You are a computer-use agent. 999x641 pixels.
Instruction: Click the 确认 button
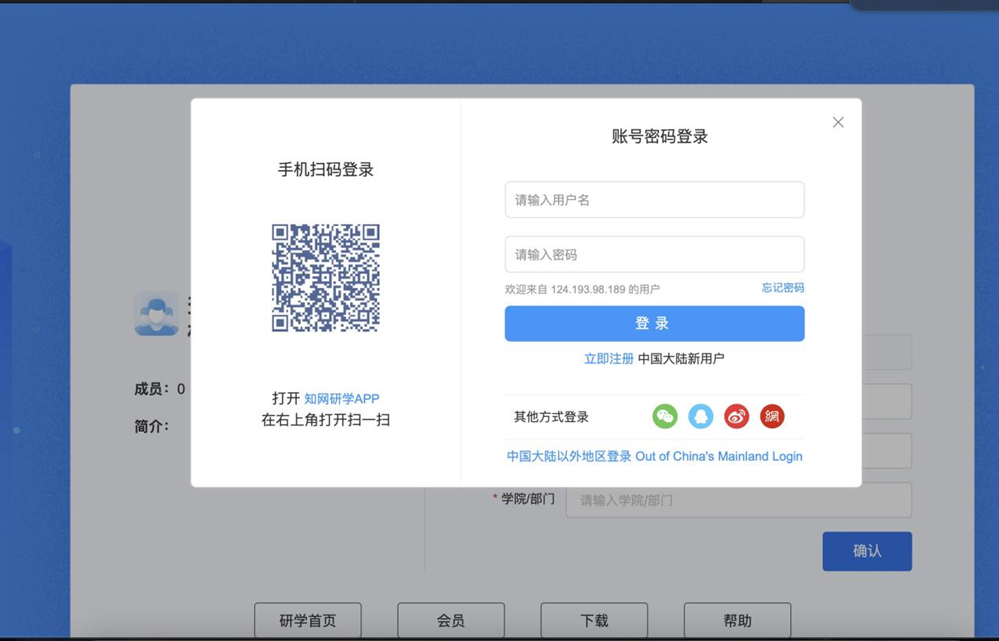click(866, 551)
